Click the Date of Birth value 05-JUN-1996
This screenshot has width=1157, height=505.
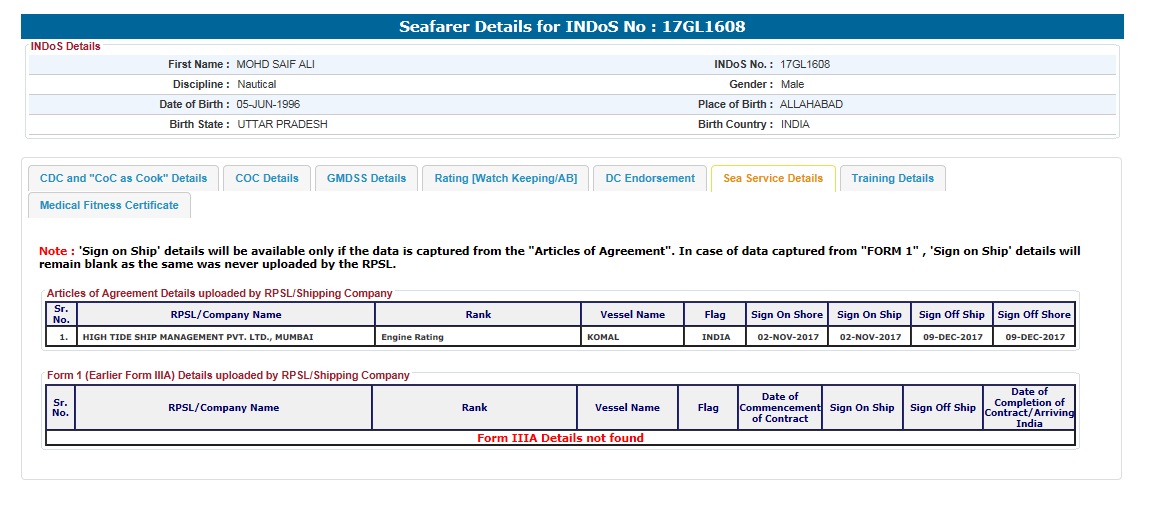click(x=268, y=104)
